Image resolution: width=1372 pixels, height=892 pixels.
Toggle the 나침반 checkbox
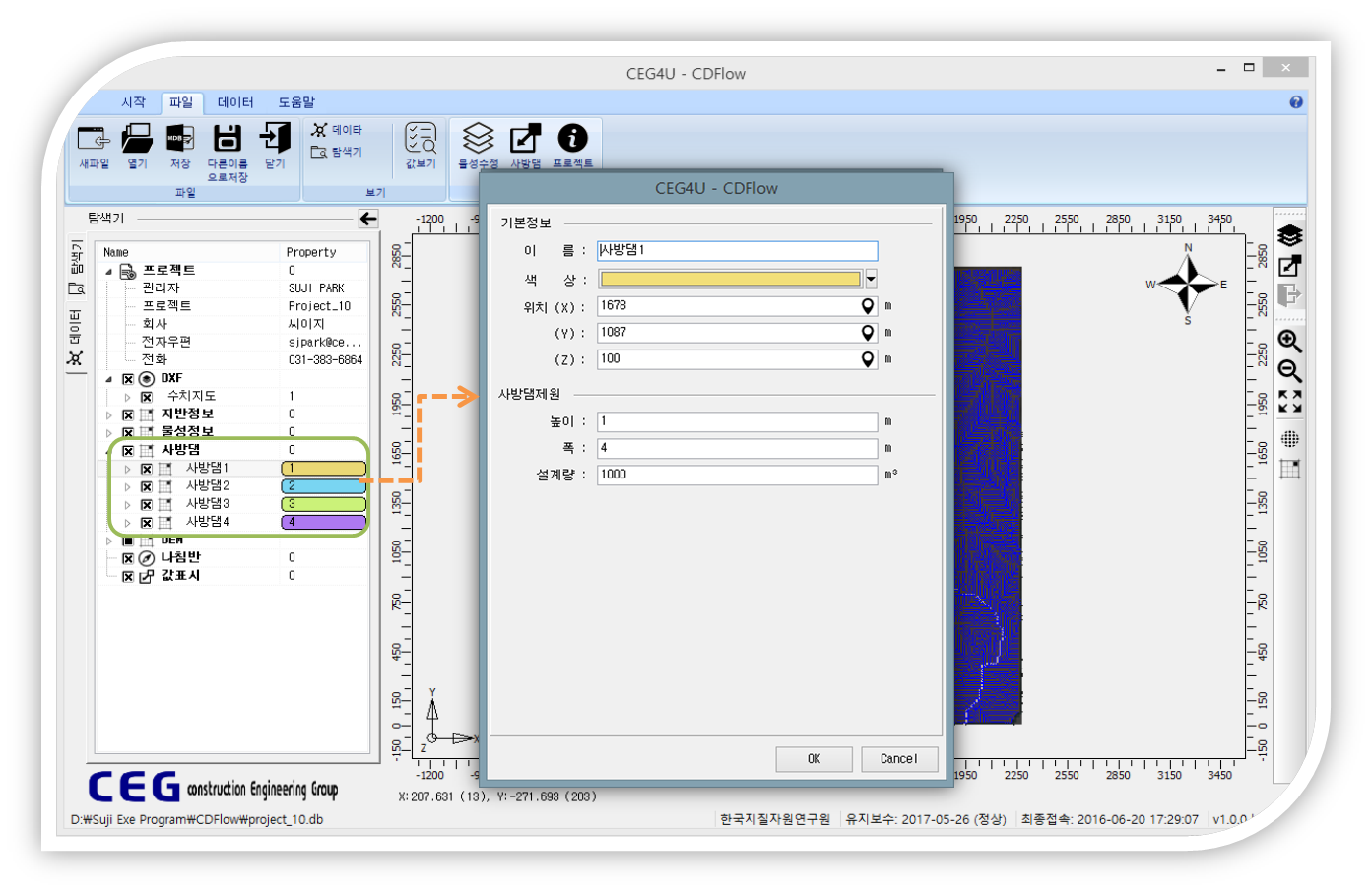(128, 558)
